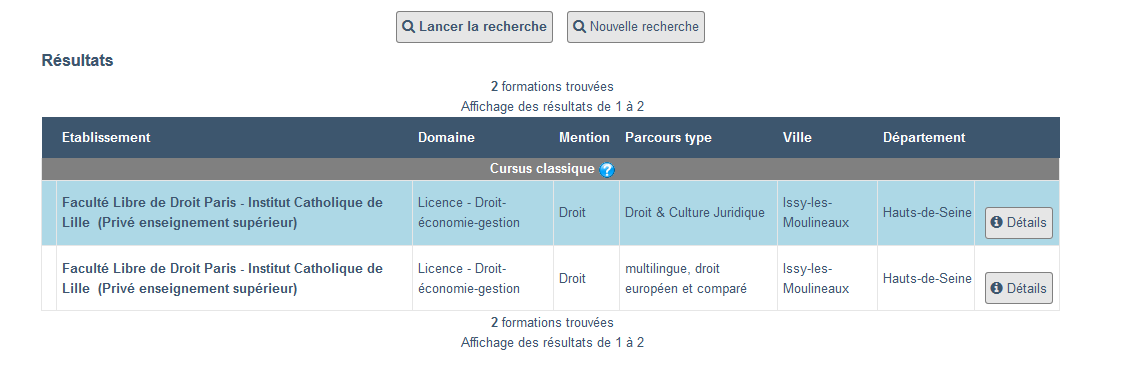Open Détails for Droit & Culture Juridique row
Image resolution: width=1146 pixels, height=370 pixels.
pos(1019,222)
